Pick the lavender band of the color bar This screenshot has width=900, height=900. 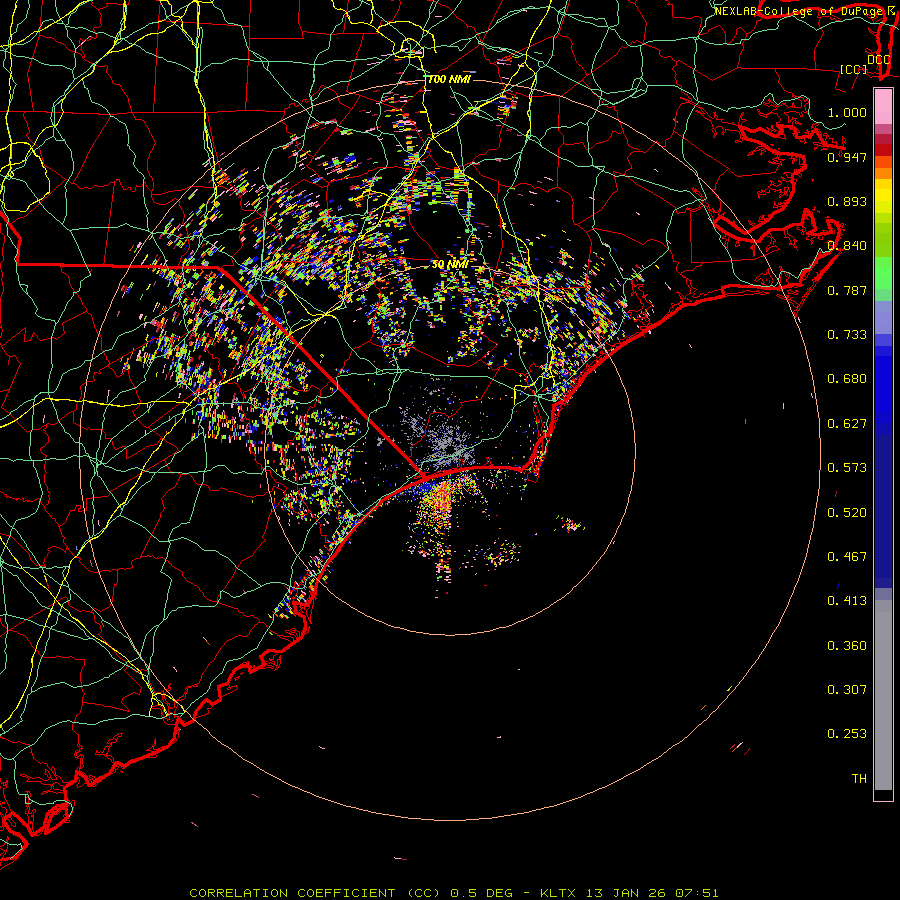click(883, 317)
